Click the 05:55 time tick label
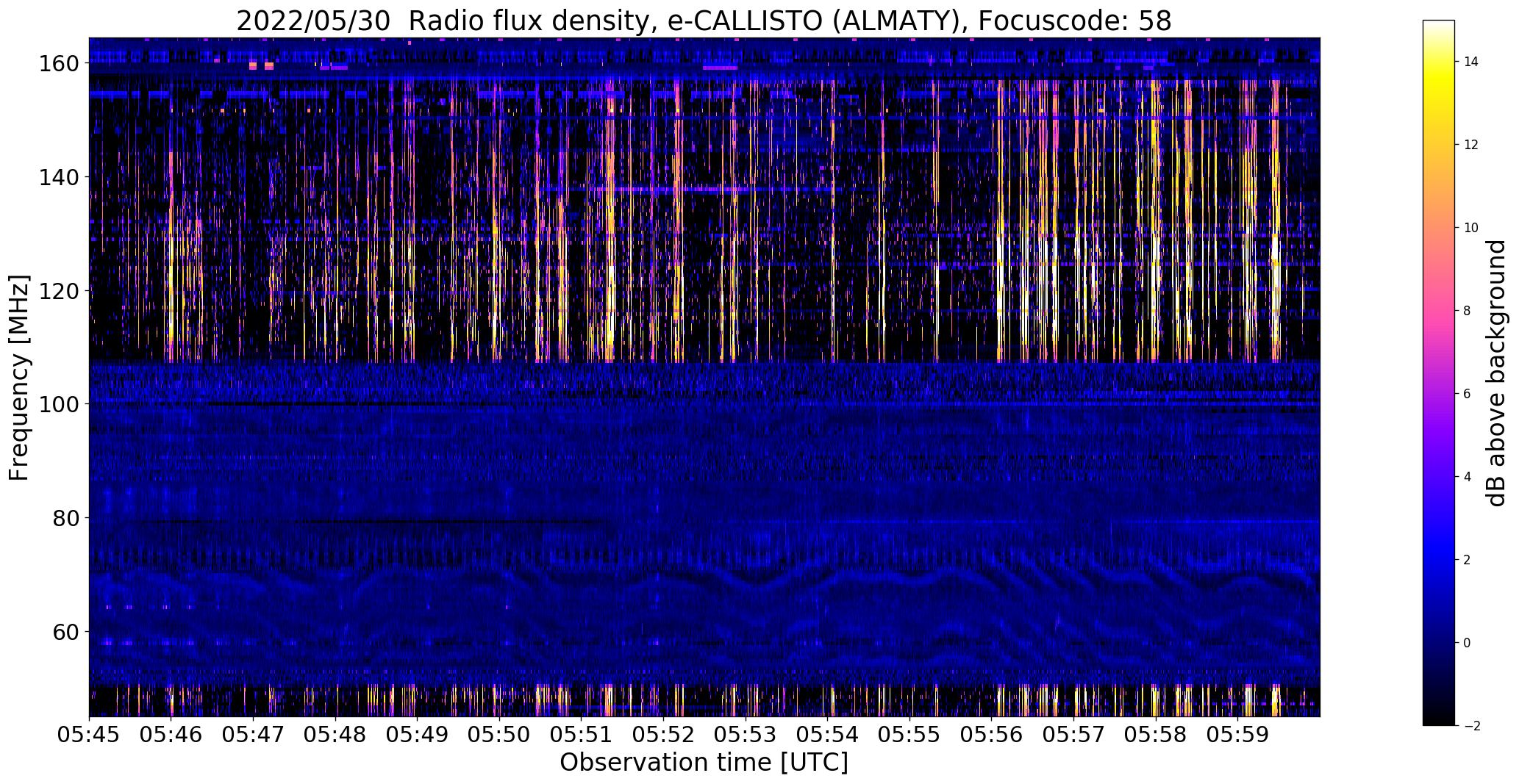Screen dimensions: 1519x784 click(x=910, y=734)
